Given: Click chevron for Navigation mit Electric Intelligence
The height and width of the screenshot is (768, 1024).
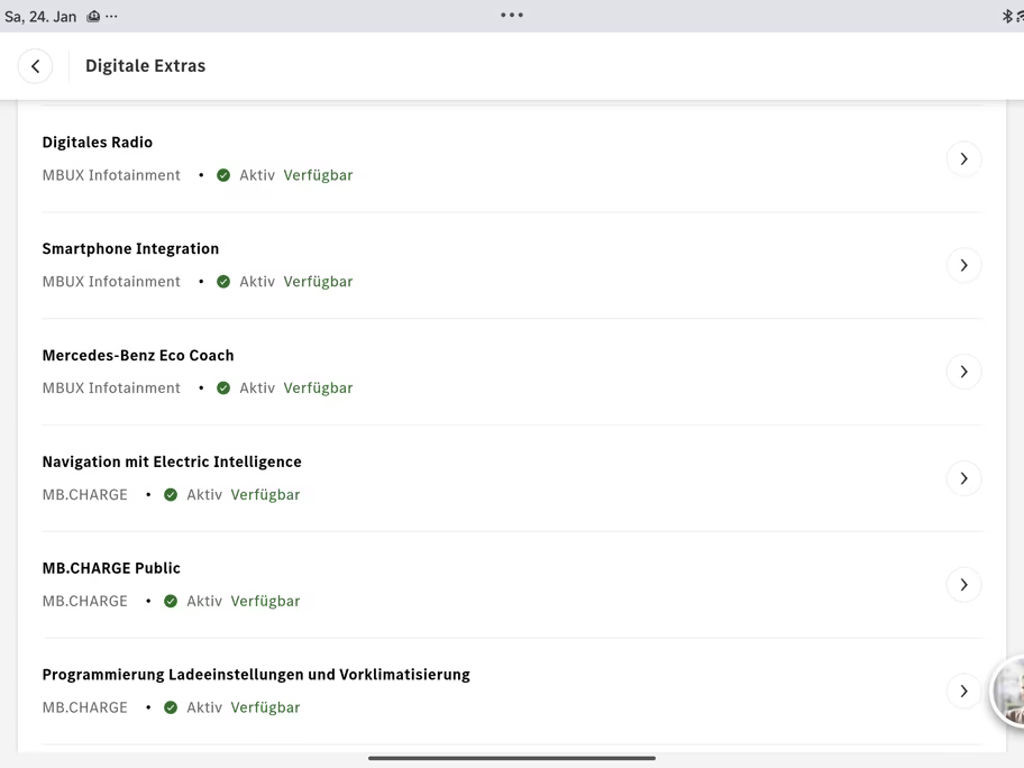Looking at the screenshot, I should (x=963, y=478).
